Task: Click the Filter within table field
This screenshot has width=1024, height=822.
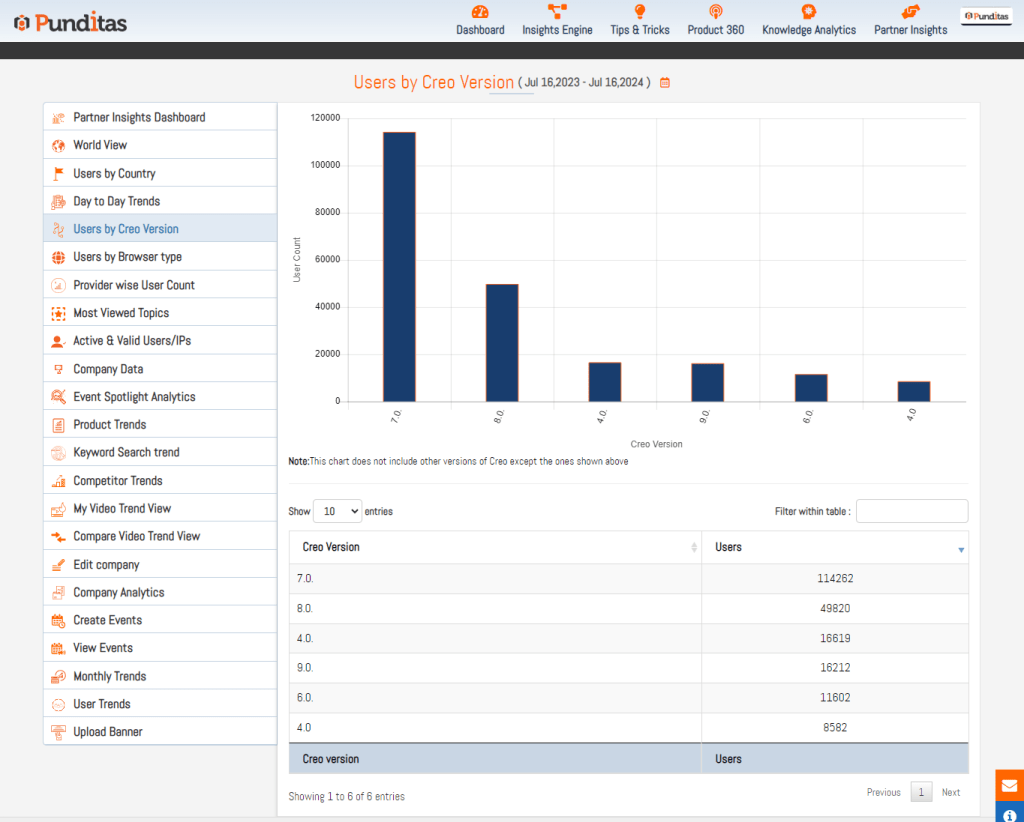Action: pyautogui.click(x=911, y=511)
